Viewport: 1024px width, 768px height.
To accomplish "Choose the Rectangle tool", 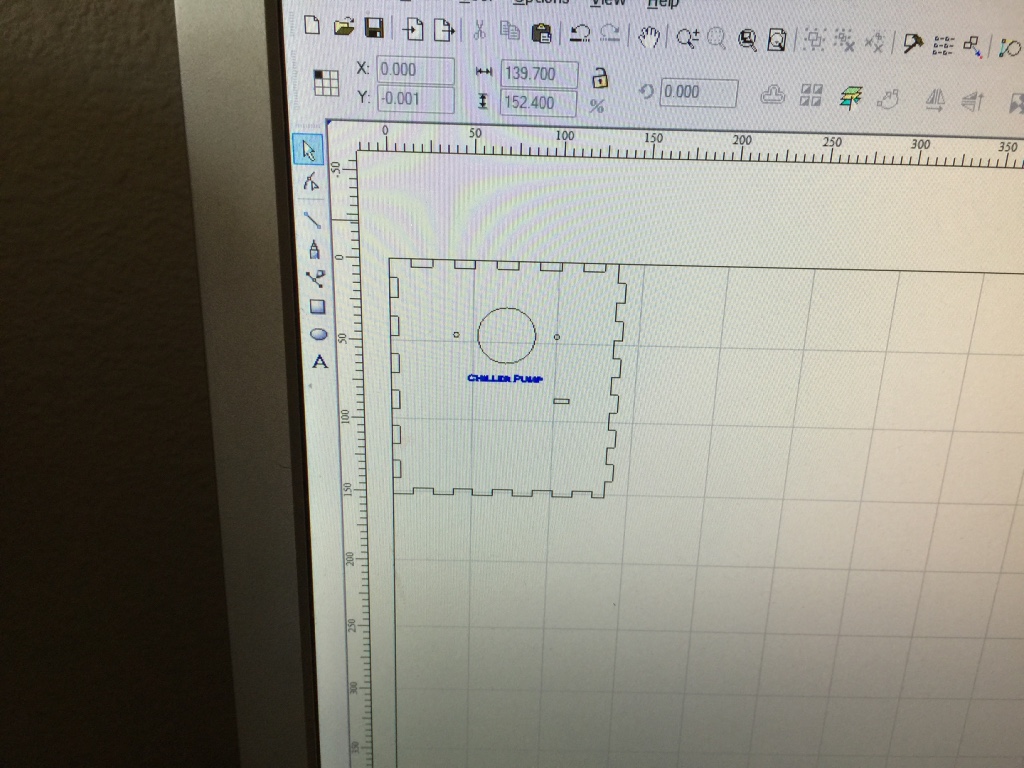I will pyautogui.click(x=317, y=306).
